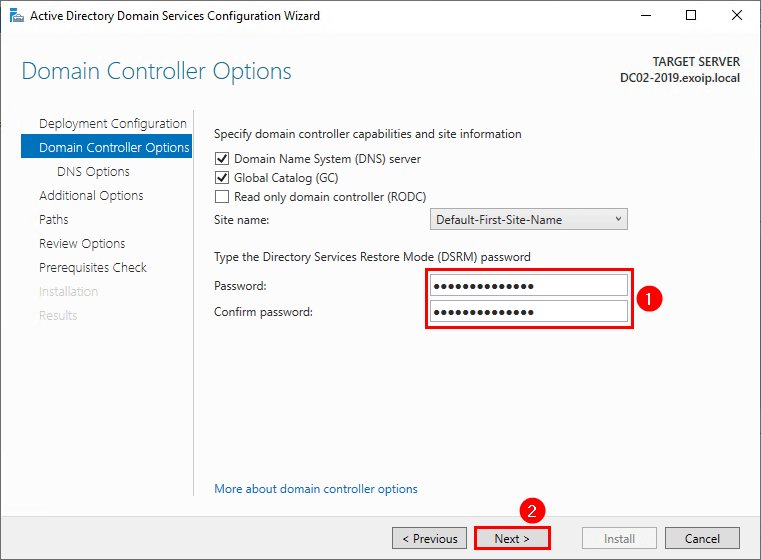
Task: Click the 'Confirm password:' label
Action: [x=264, y=312]
